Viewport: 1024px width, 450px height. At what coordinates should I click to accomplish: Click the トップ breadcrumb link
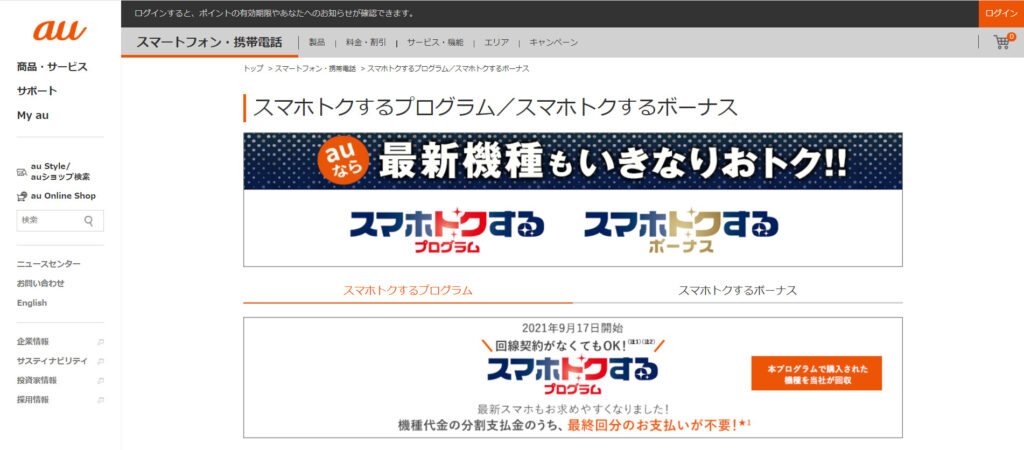pyautogui.click(x=253, y=68)
